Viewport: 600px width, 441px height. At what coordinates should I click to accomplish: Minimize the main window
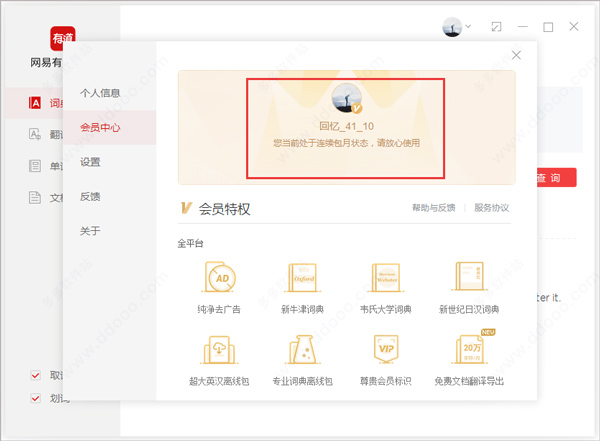tap(523, 27)
